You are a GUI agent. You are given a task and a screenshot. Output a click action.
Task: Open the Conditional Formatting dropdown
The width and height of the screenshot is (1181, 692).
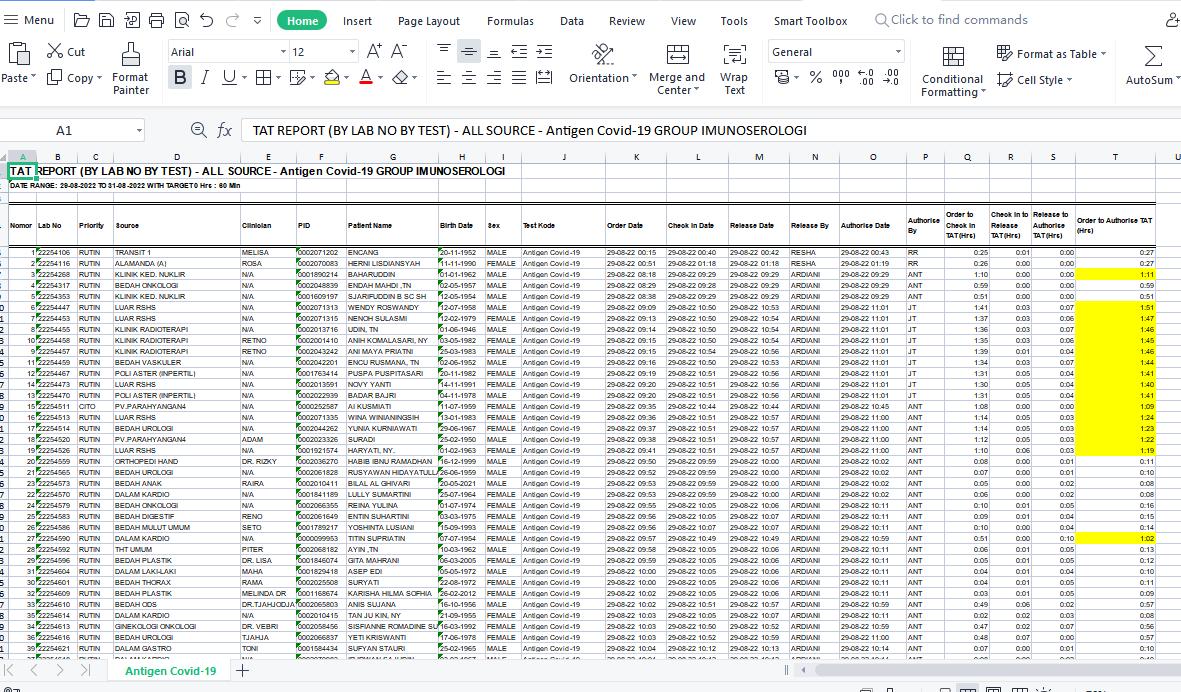click(x=952, y=85)
